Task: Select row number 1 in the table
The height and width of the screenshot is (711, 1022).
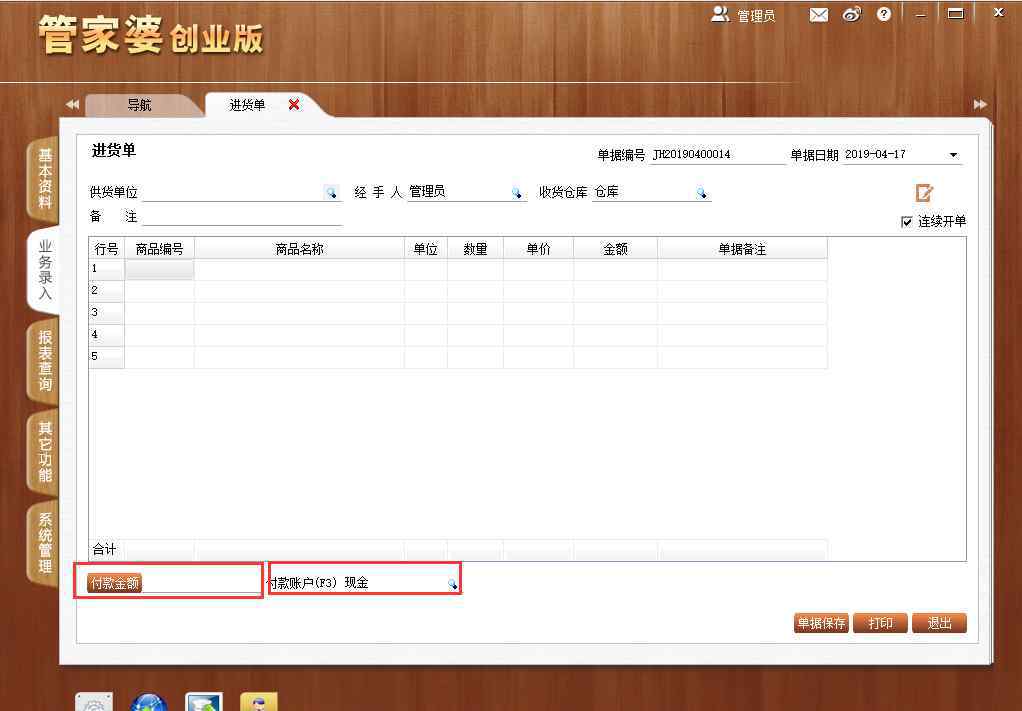Action: (106, 269)
